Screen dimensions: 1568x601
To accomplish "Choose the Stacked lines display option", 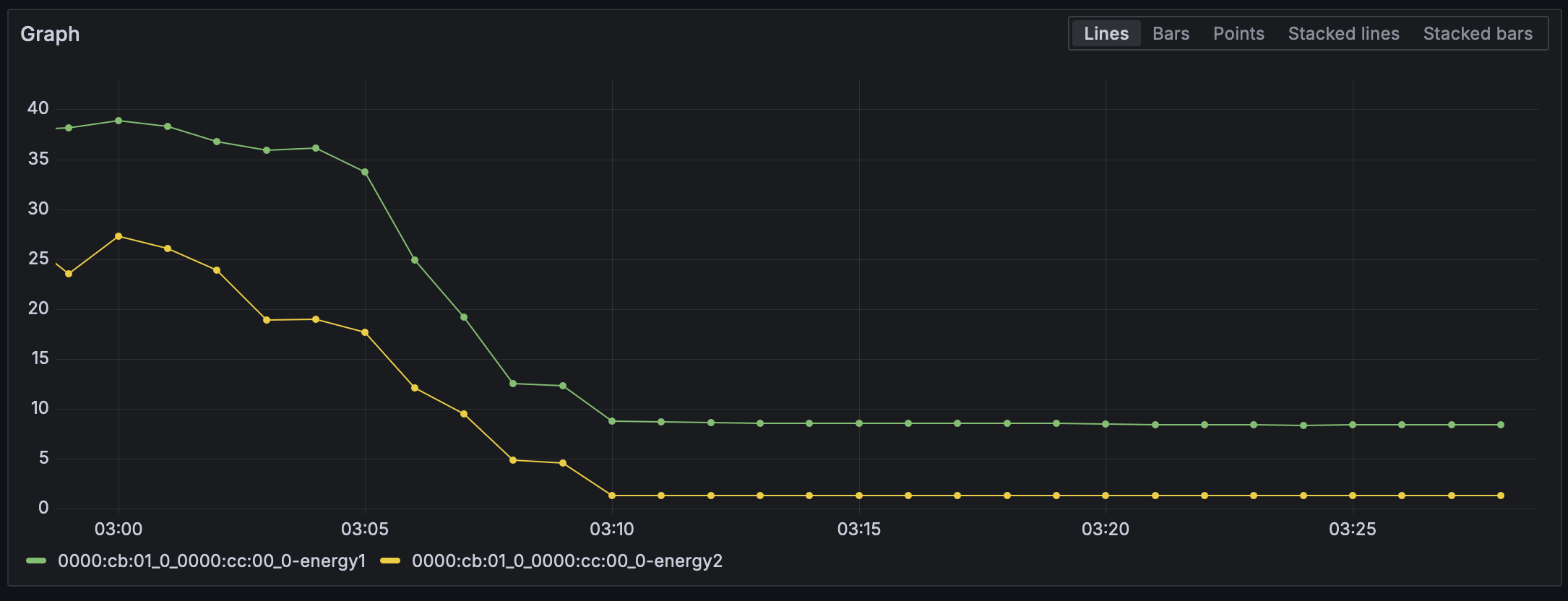I will tap(1343, 34).
